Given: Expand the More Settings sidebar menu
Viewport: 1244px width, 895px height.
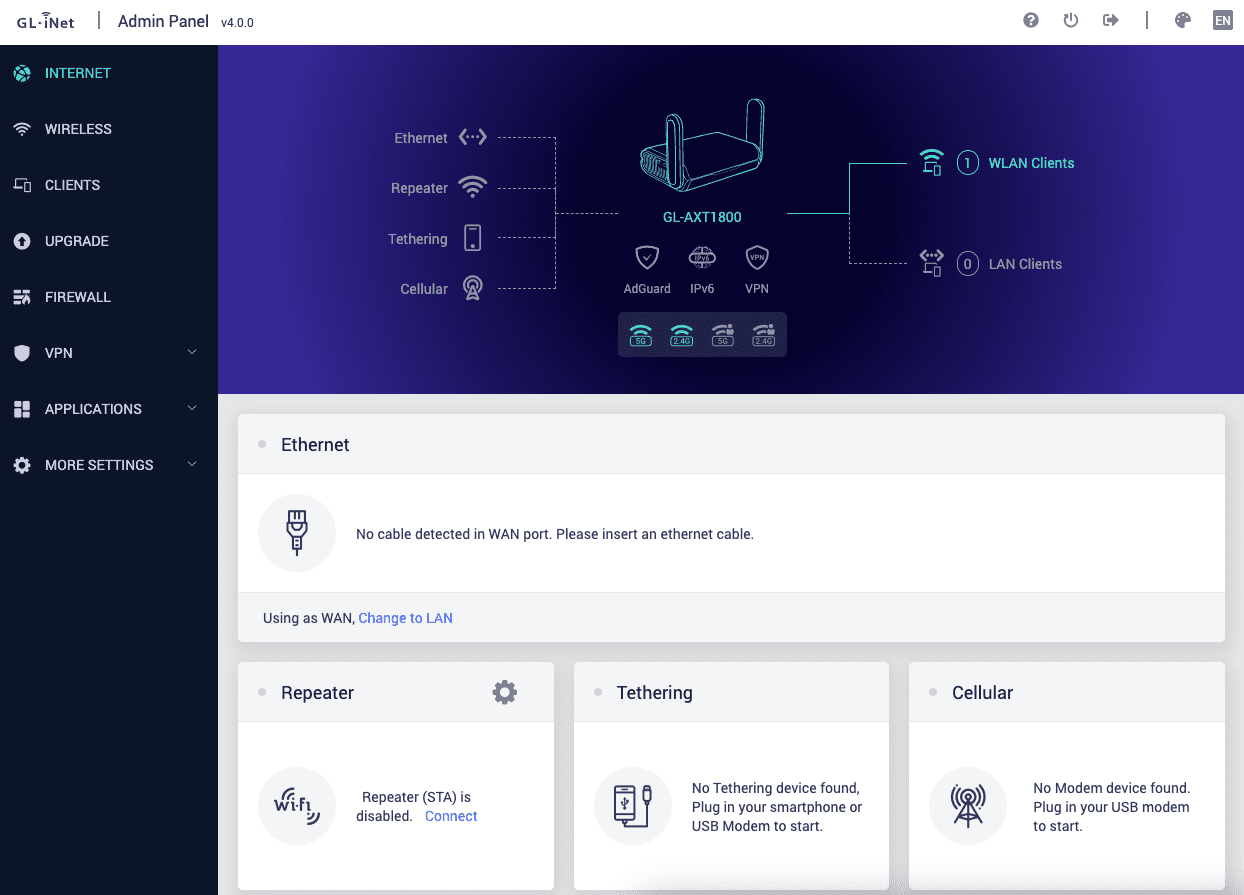Looking at the screenshot, I should 107,465.
